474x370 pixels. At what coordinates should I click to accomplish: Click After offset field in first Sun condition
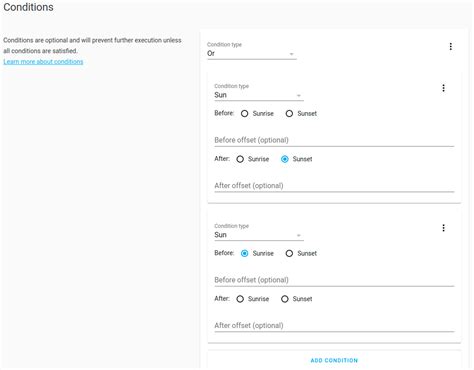tap(334, 186)
